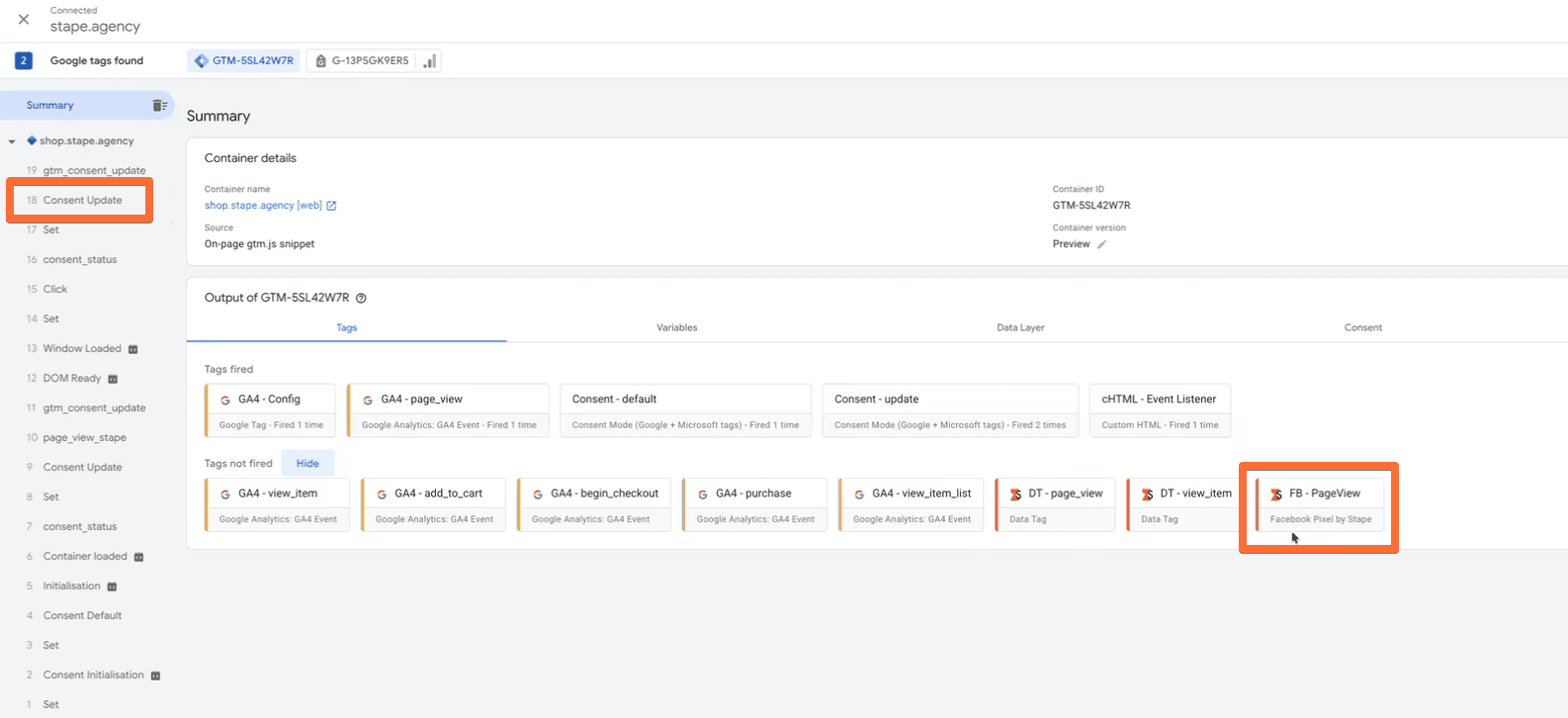1568x718 pixels.
Task: Click the clear events icon beside Summary
Action: click(159, 106)
